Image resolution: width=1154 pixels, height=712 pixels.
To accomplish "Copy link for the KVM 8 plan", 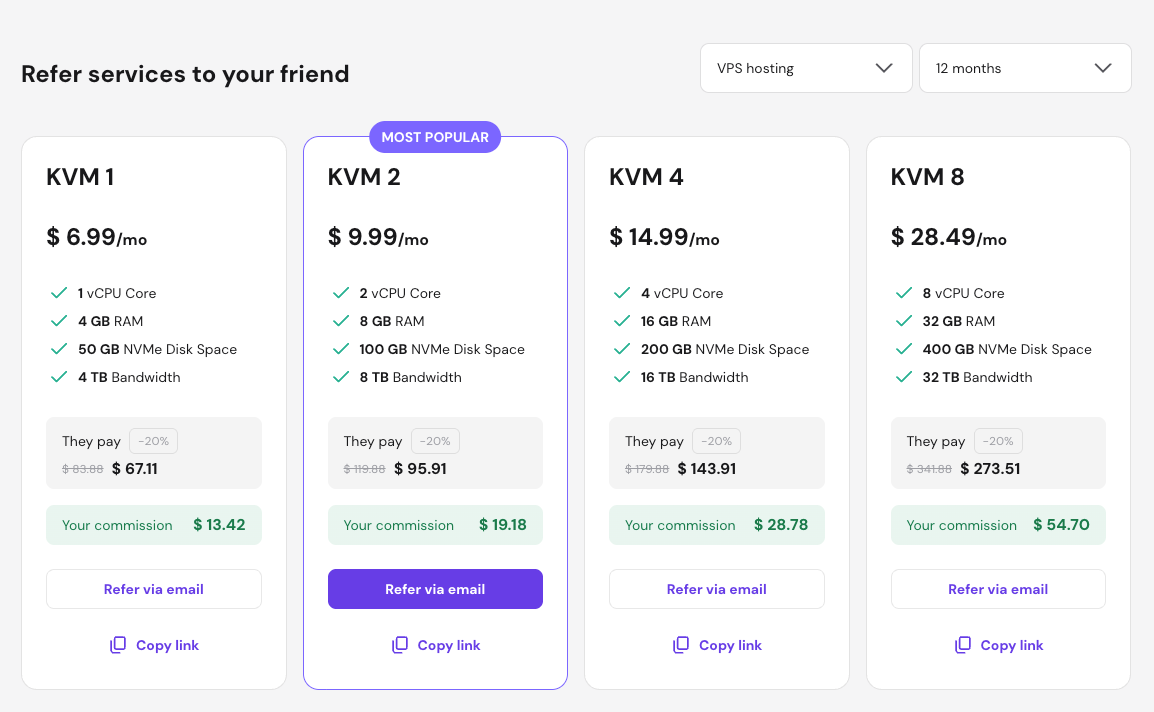I will pyautogui.click(x=1011, y=645).
